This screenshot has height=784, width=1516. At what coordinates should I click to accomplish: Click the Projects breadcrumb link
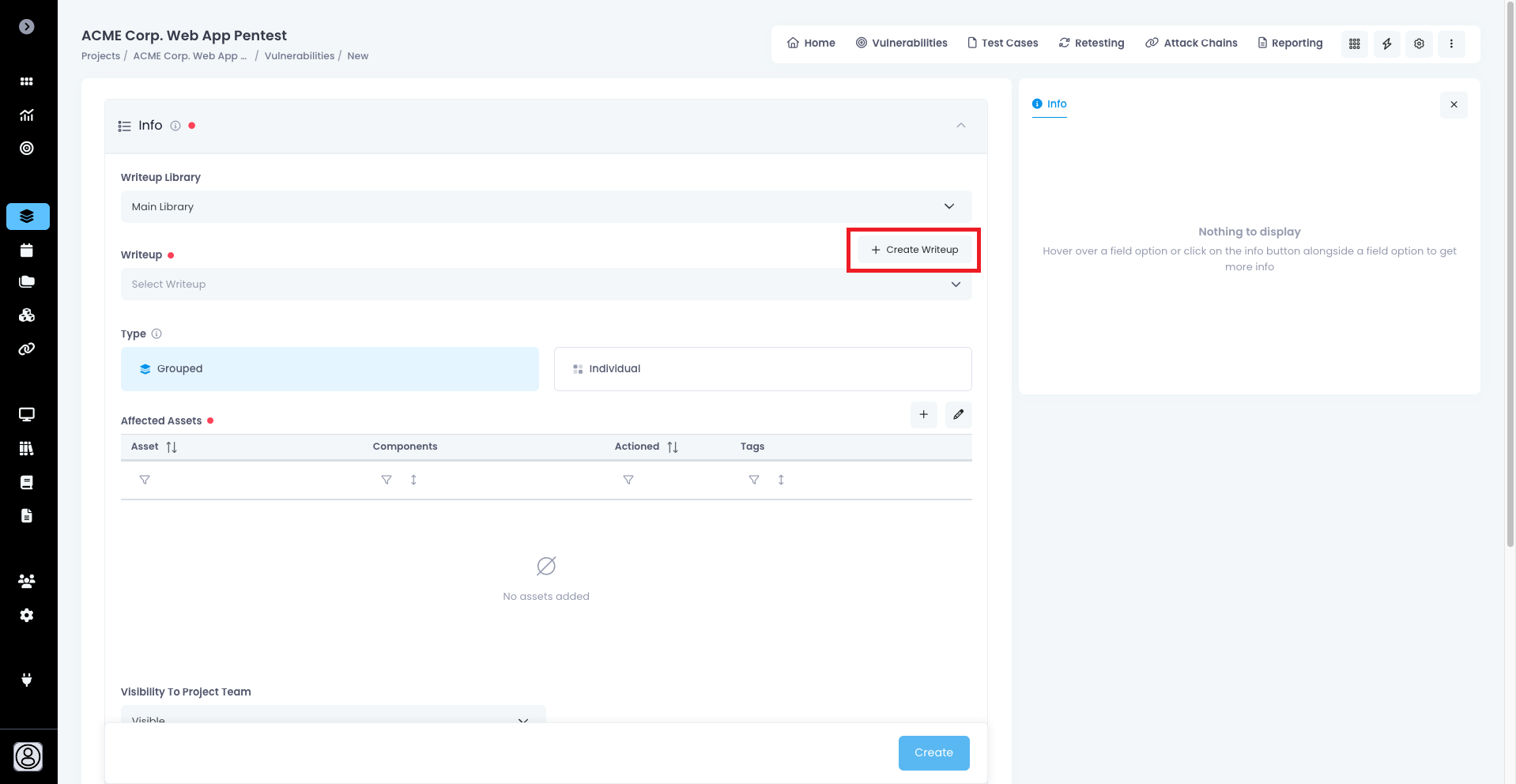100,56
